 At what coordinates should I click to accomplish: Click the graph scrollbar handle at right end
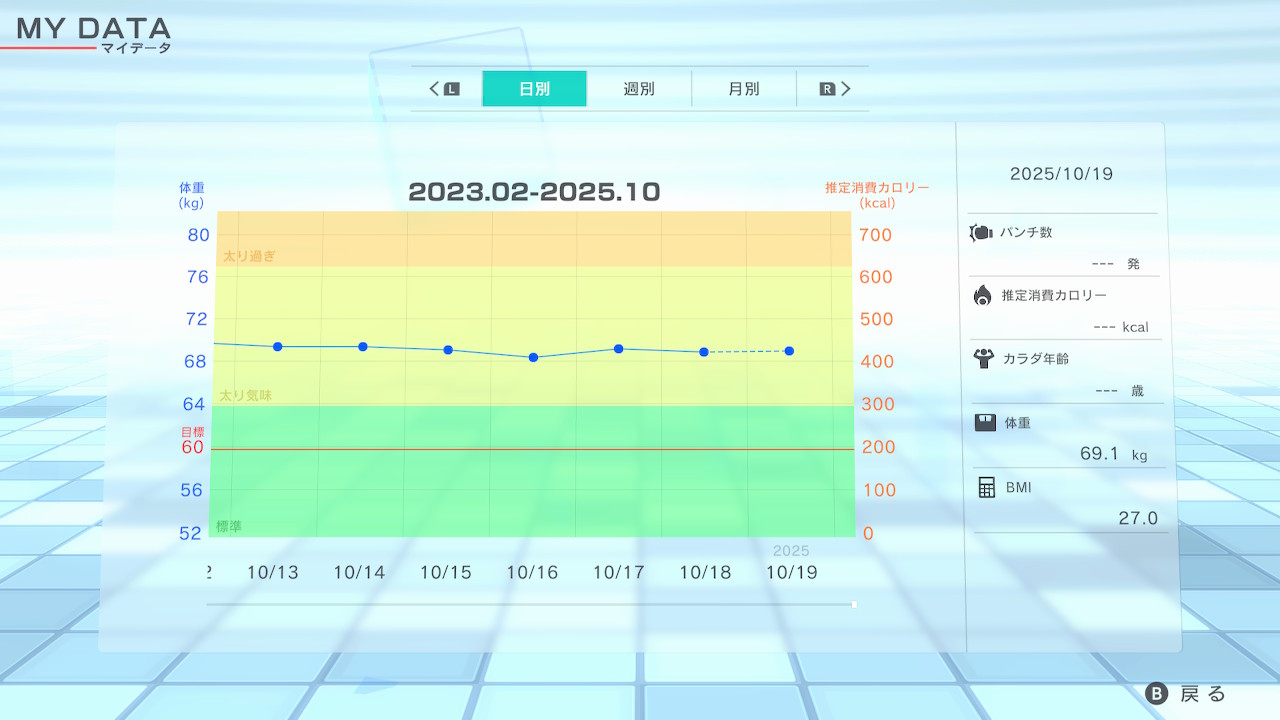tap(854, 604)
